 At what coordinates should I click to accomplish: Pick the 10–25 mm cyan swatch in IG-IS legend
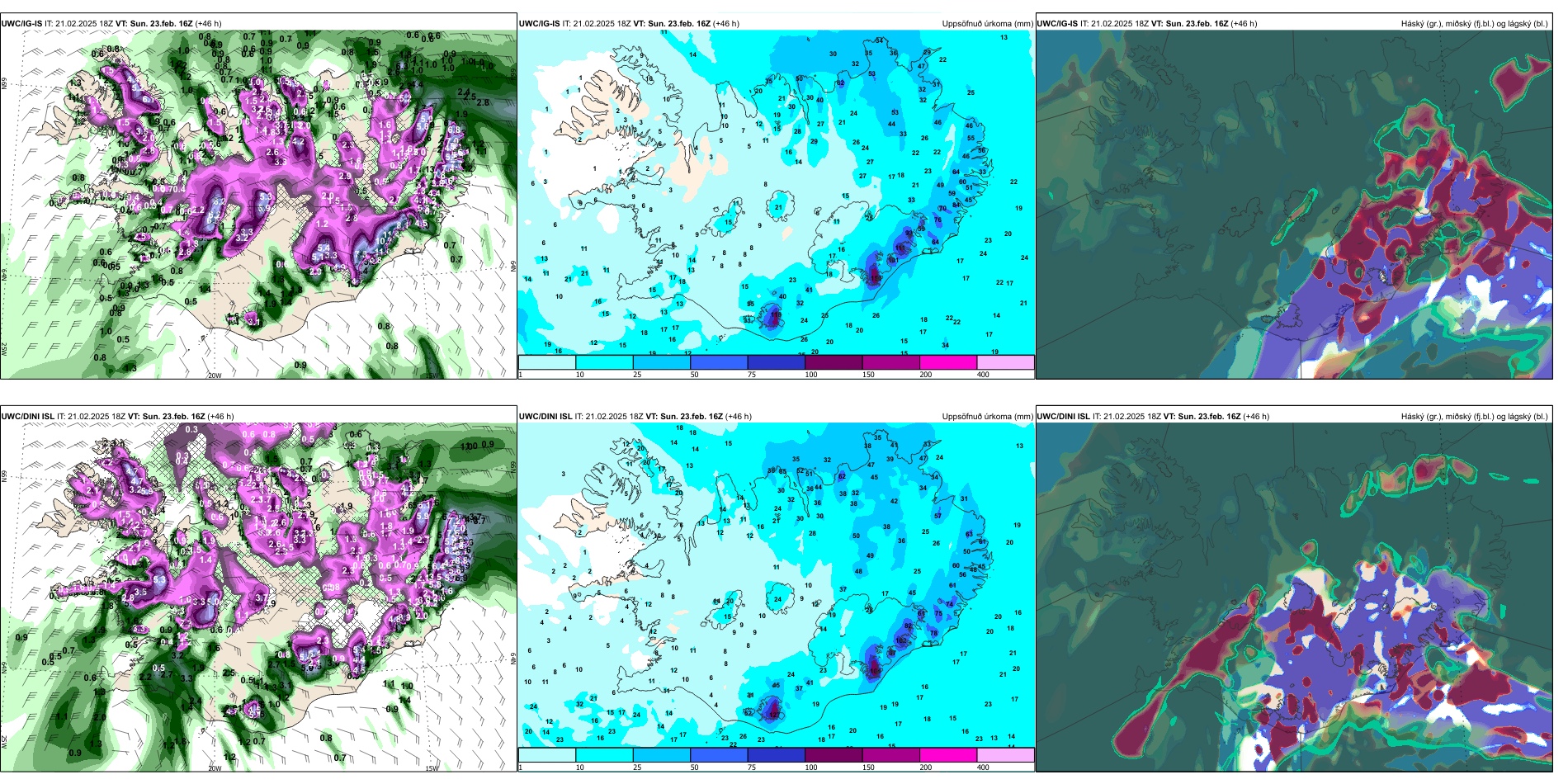click(x=604, y=362)
